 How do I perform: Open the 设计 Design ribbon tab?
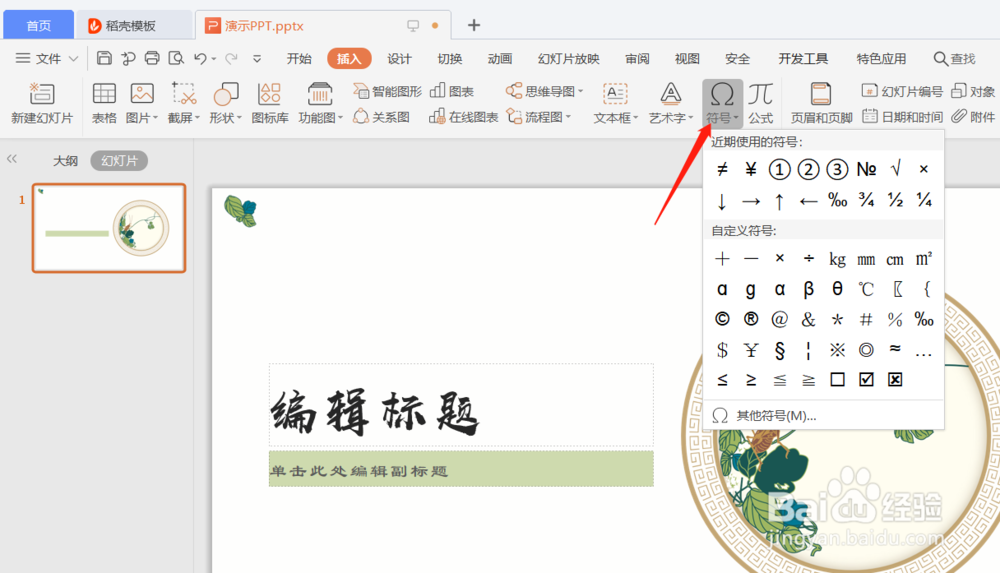click(399, 59)
